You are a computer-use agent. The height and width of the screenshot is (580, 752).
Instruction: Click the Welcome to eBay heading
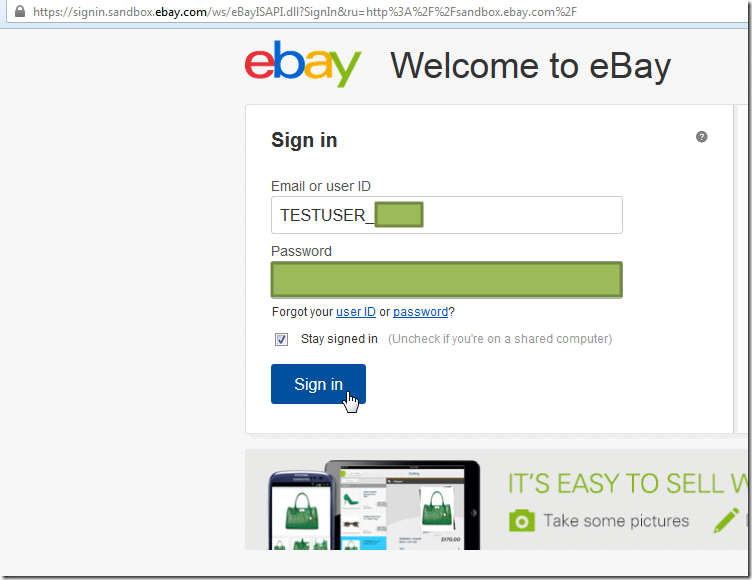pyautogui.click(x=530, y=66)
